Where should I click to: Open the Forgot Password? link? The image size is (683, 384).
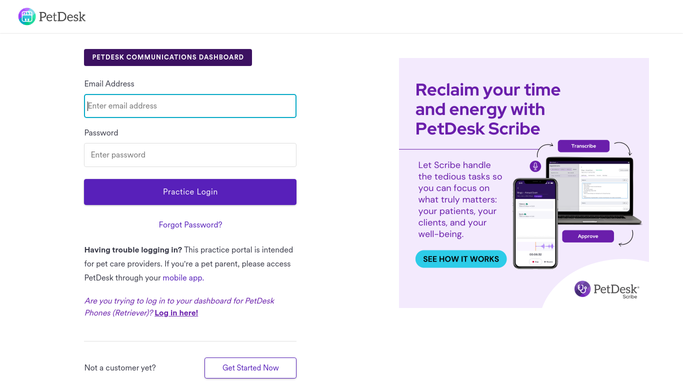coord(190,225)
